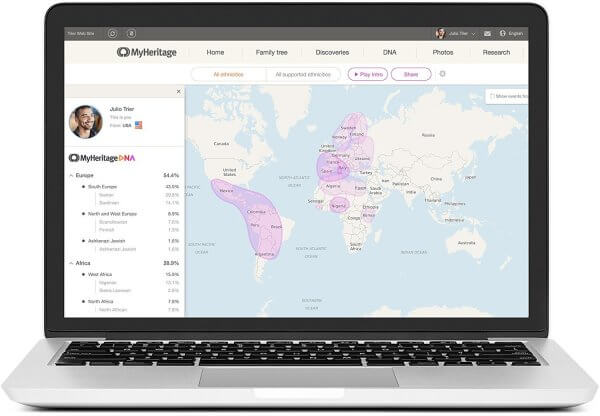Collapse the Europe ethnicity group
Screen dimensions: 600x416
point(71,175)
